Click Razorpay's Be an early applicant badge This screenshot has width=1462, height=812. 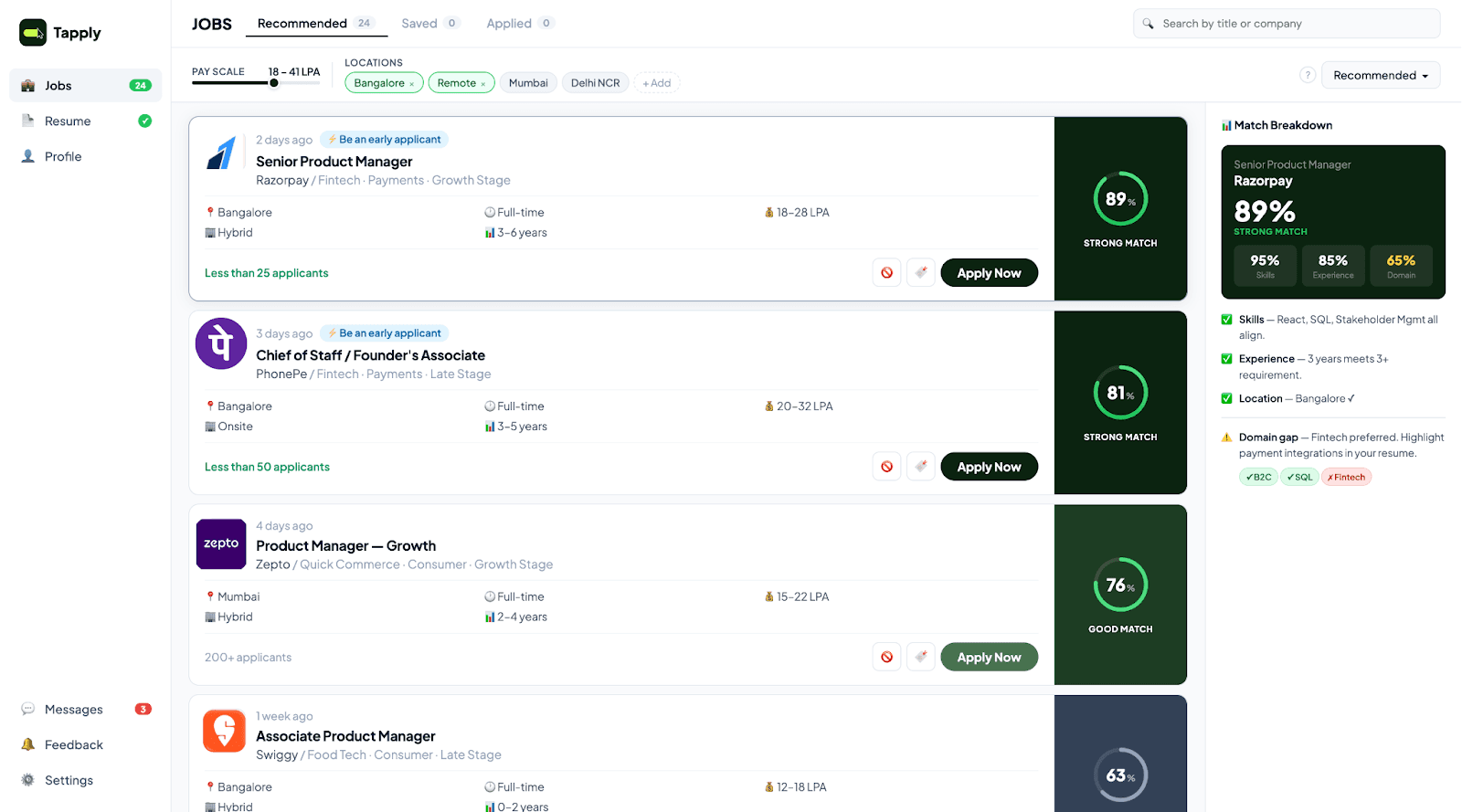coord(384,140)
